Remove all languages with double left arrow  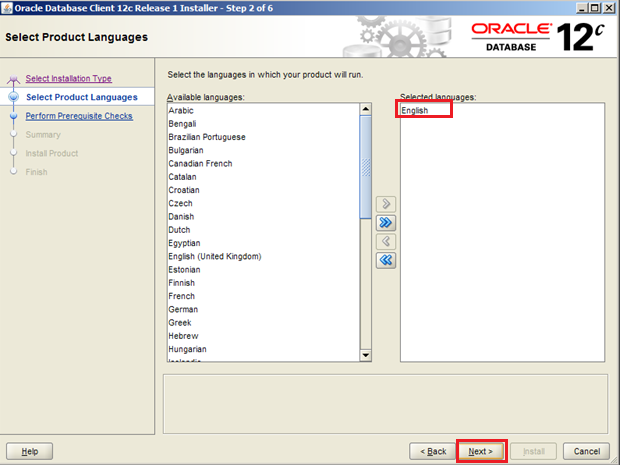pos(386,260)
